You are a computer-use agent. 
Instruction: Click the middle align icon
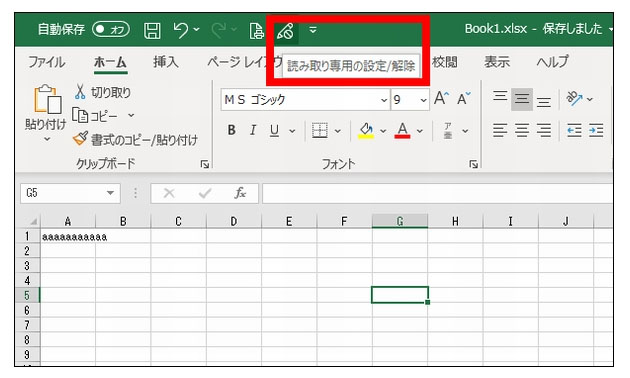pos(522,99)
